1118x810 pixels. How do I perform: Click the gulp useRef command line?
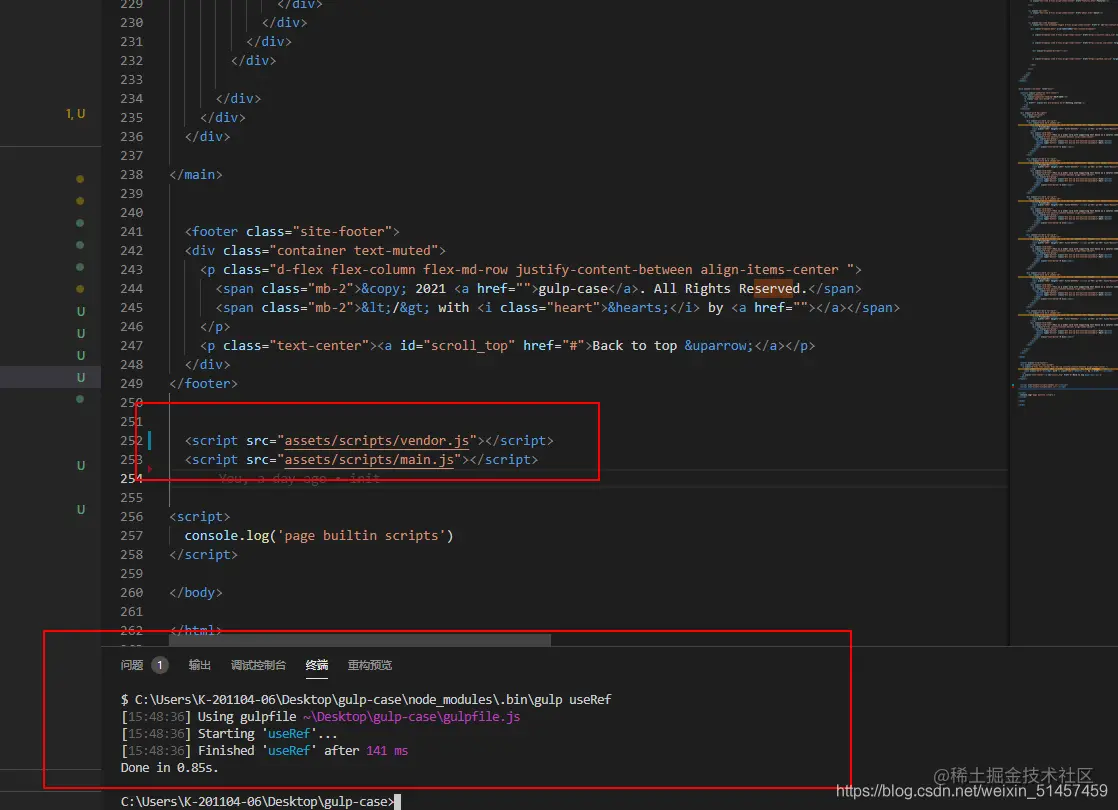366,699
